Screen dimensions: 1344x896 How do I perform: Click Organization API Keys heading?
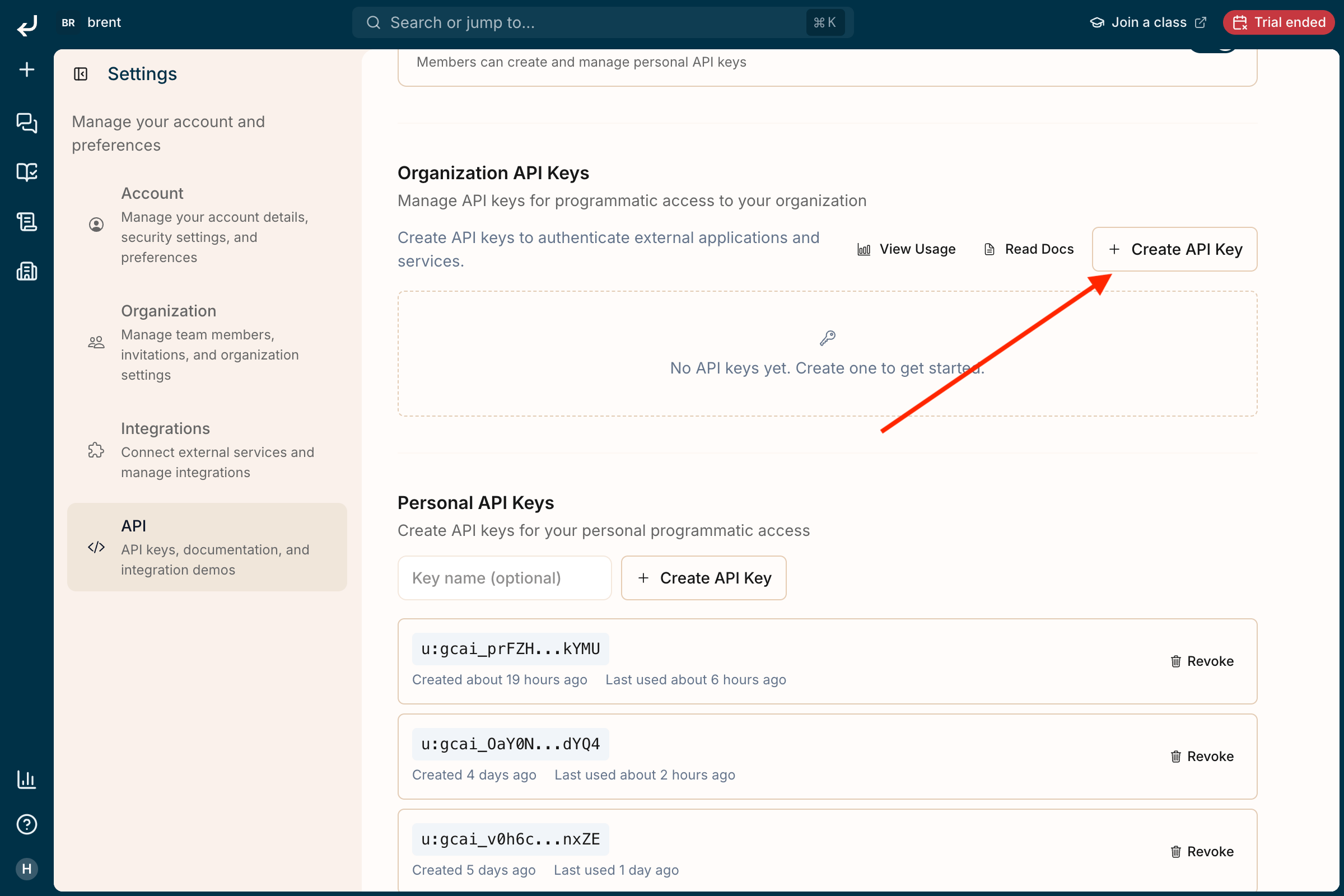coord(493,172)
